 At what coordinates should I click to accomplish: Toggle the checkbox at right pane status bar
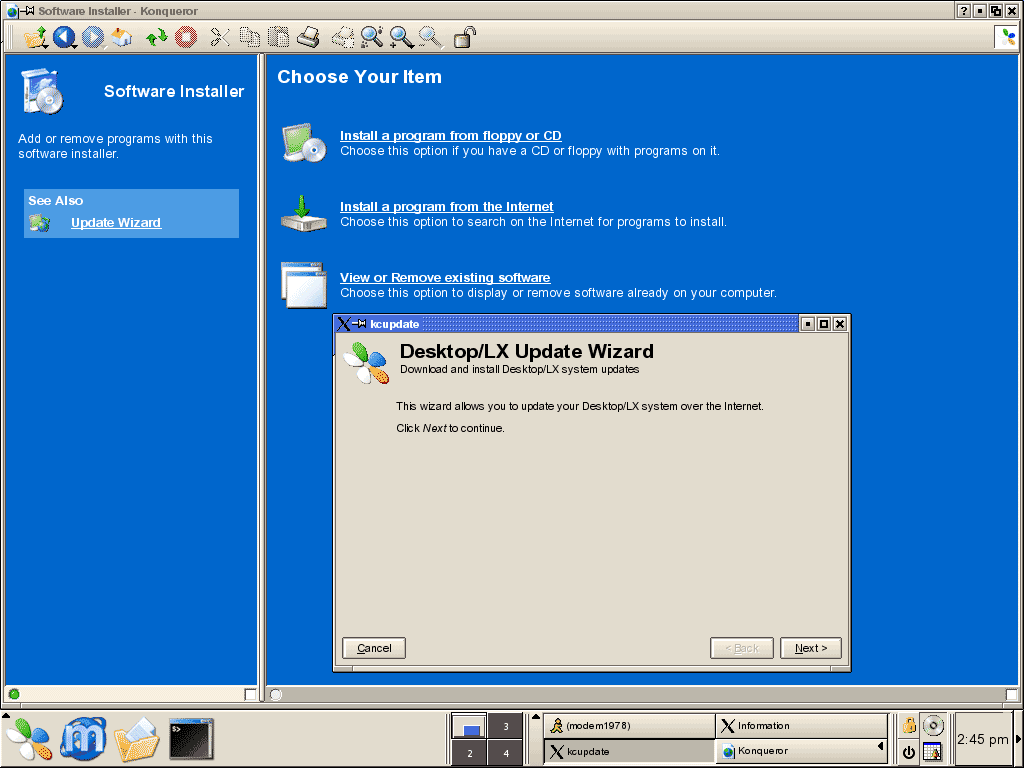(x=1011, y=694)
